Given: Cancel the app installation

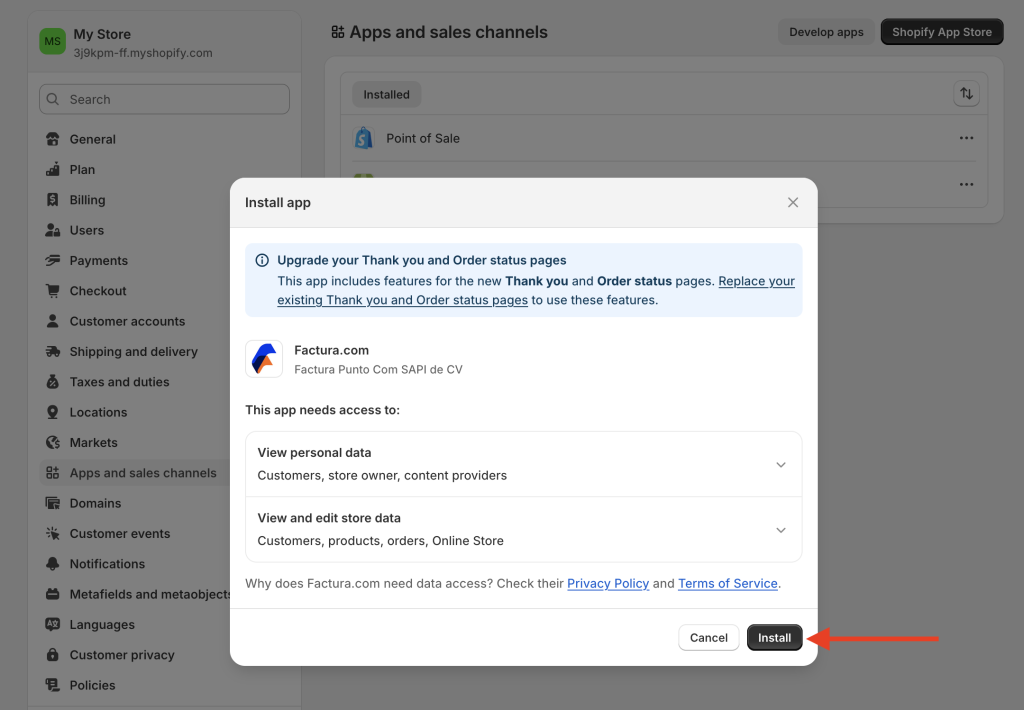Looking at the screenshot, I should pyautogui.click(x=709, y=637).
